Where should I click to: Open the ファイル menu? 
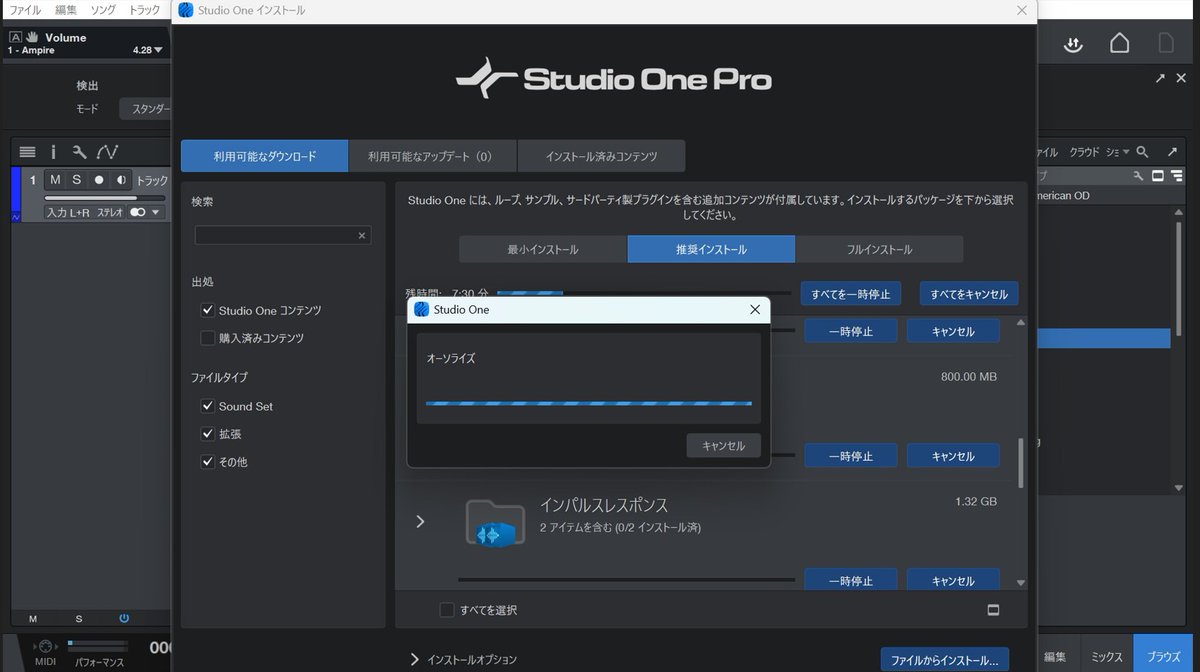(x=25, y=10)
